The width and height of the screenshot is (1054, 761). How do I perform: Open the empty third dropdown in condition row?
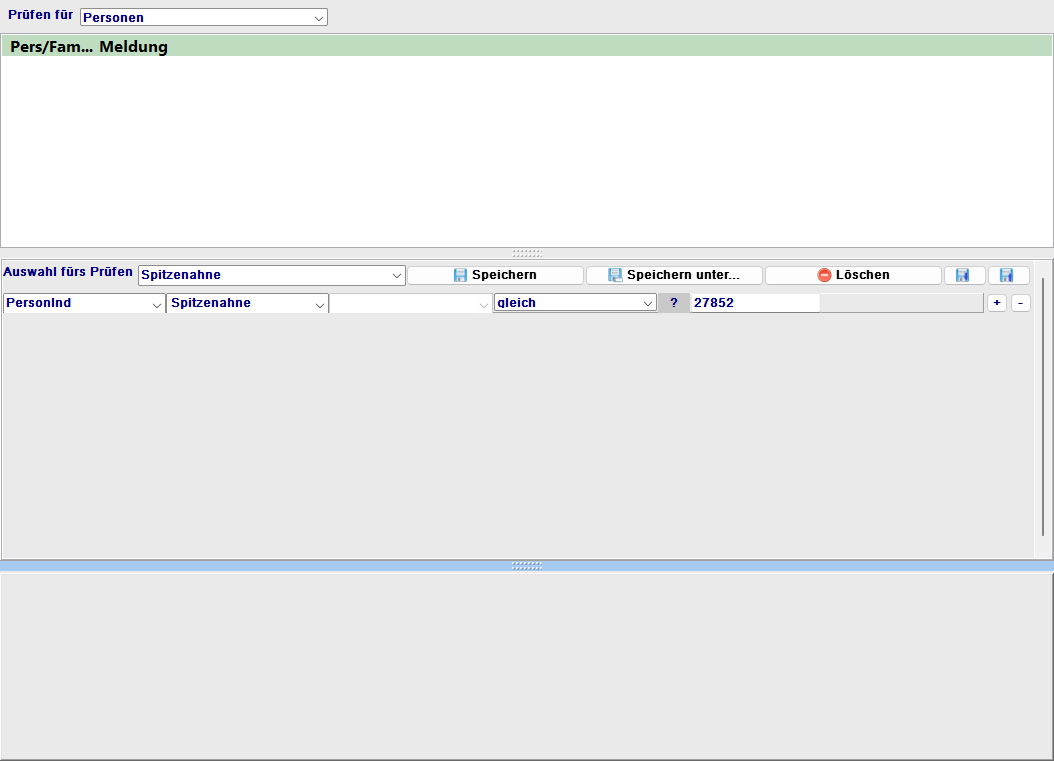tap(410, 303)
